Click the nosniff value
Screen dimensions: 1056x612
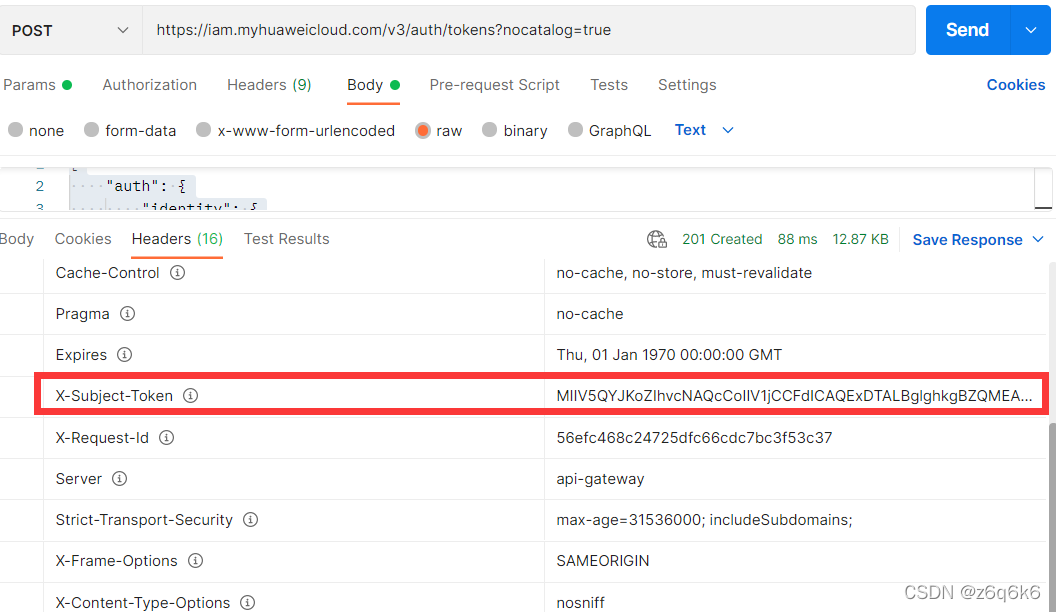[581, 603]
